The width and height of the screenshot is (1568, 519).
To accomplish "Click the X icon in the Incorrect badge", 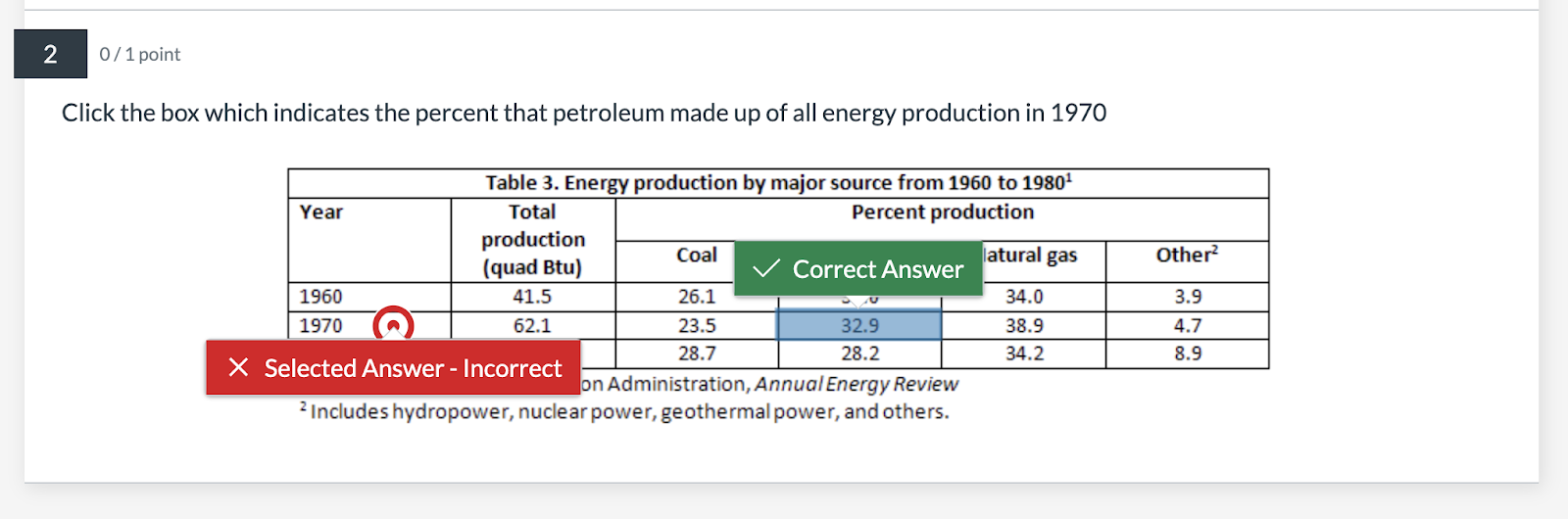I will (x=238, y=367).
